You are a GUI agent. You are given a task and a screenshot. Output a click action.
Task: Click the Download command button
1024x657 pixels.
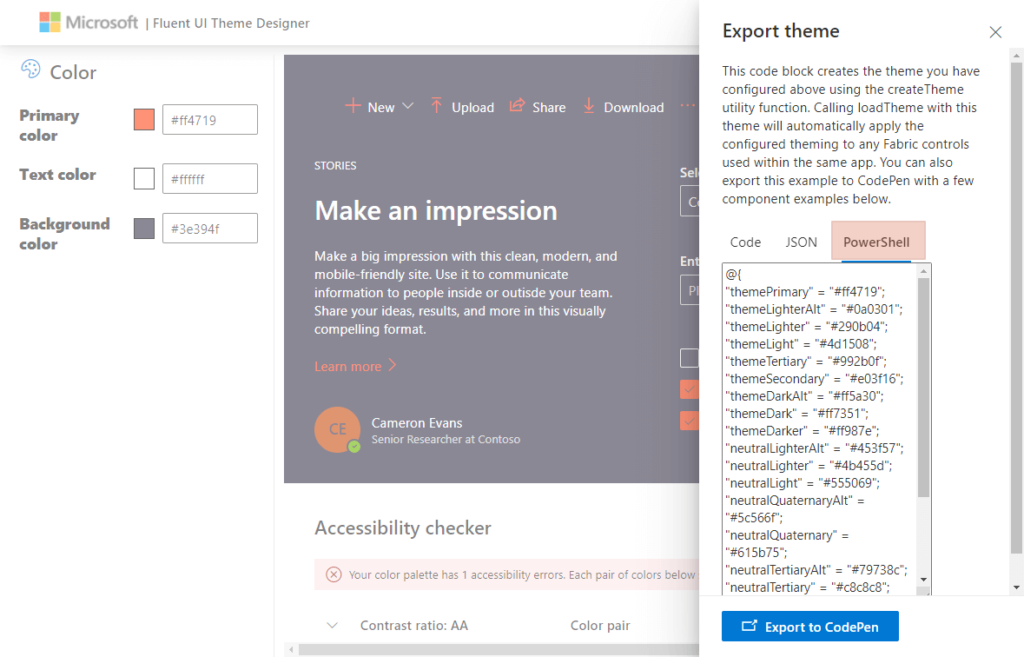pyautogui.click(x=623, y=106)
